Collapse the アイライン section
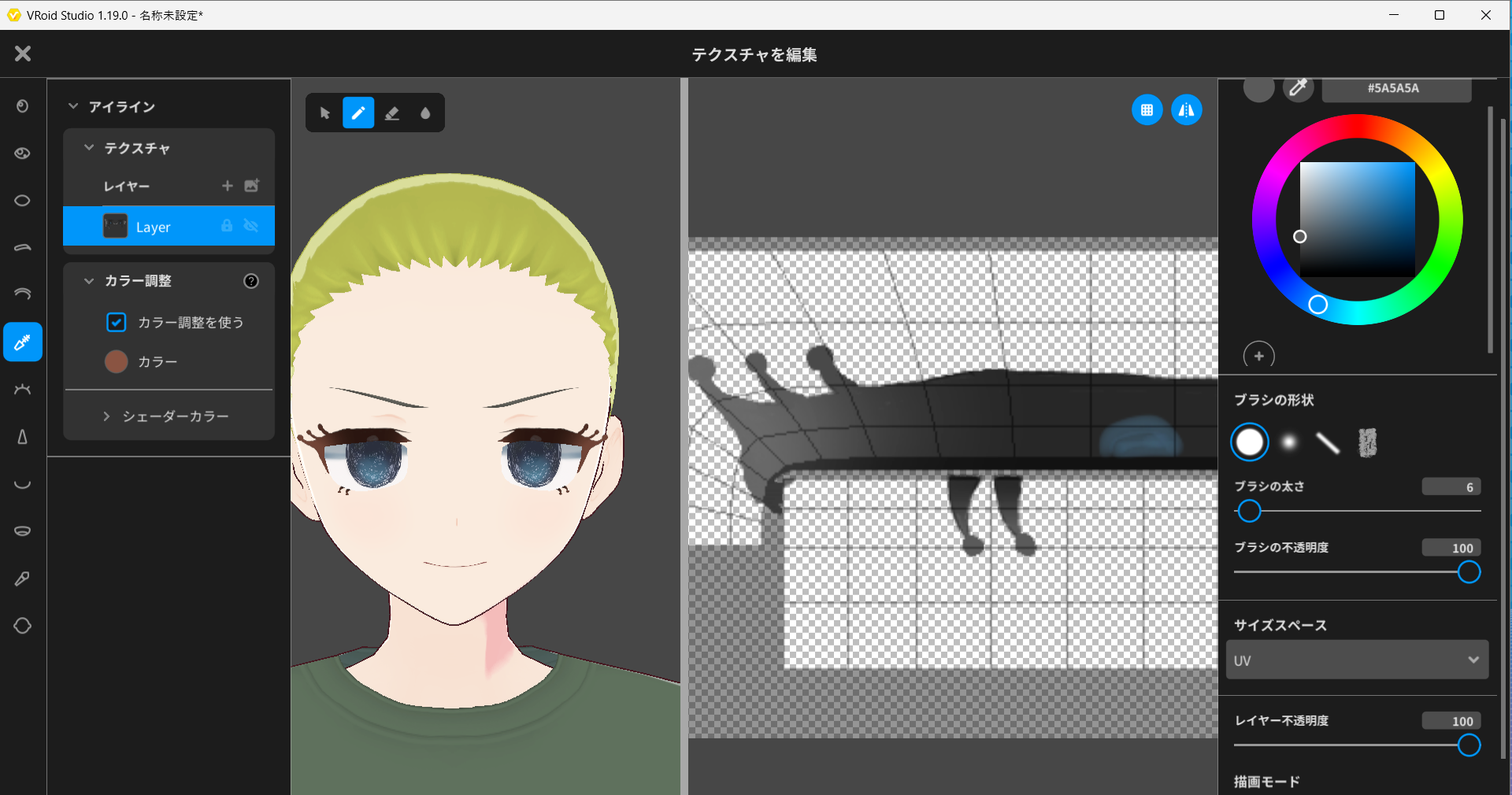Viewport: 1512px width, 795px height. click(73, 106)
